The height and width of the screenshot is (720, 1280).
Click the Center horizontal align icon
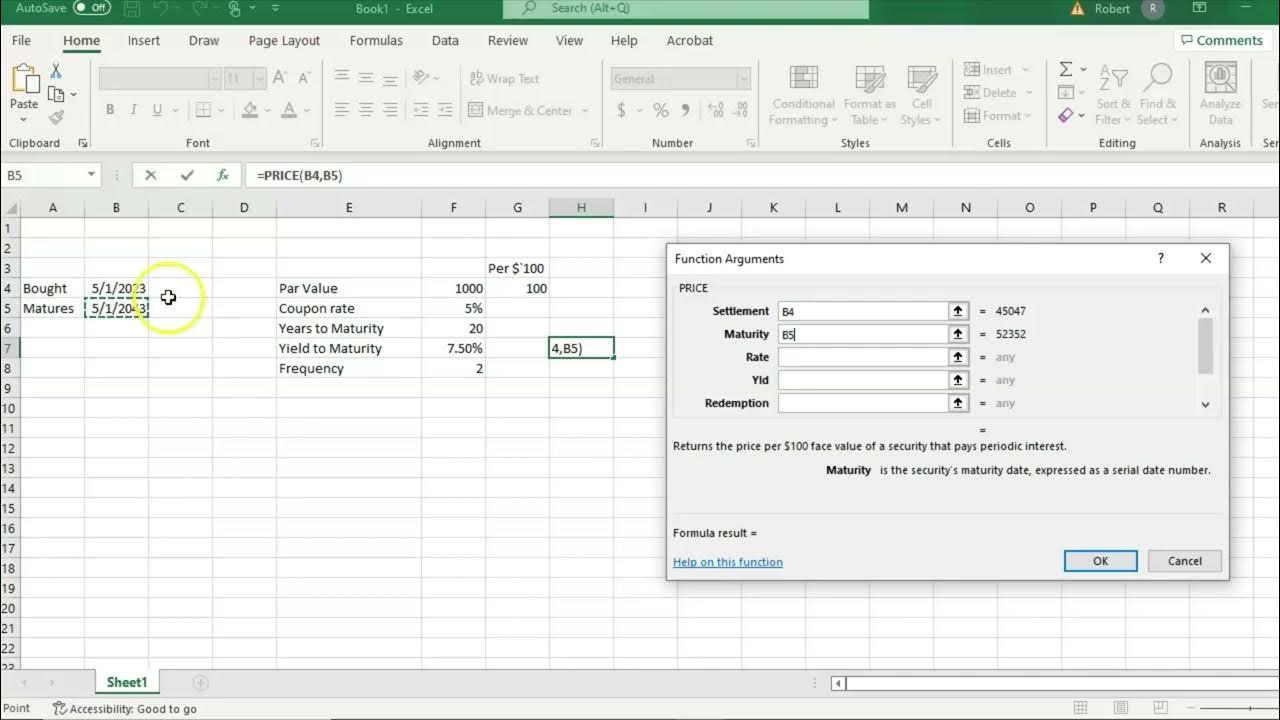coord(366,110)
